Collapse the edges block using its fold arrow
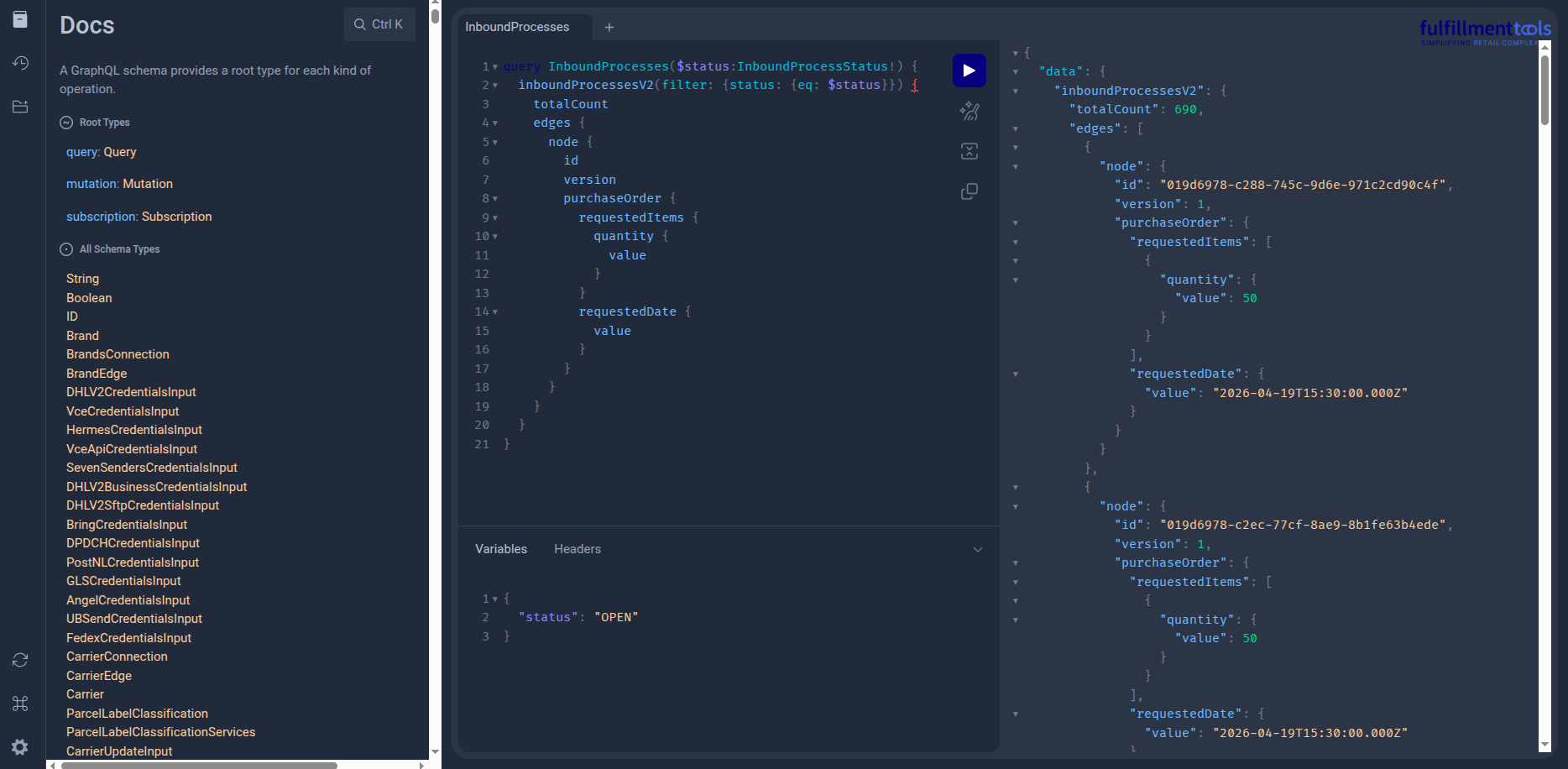Viewport: 1568px width, 769px height. click(495, 123)
